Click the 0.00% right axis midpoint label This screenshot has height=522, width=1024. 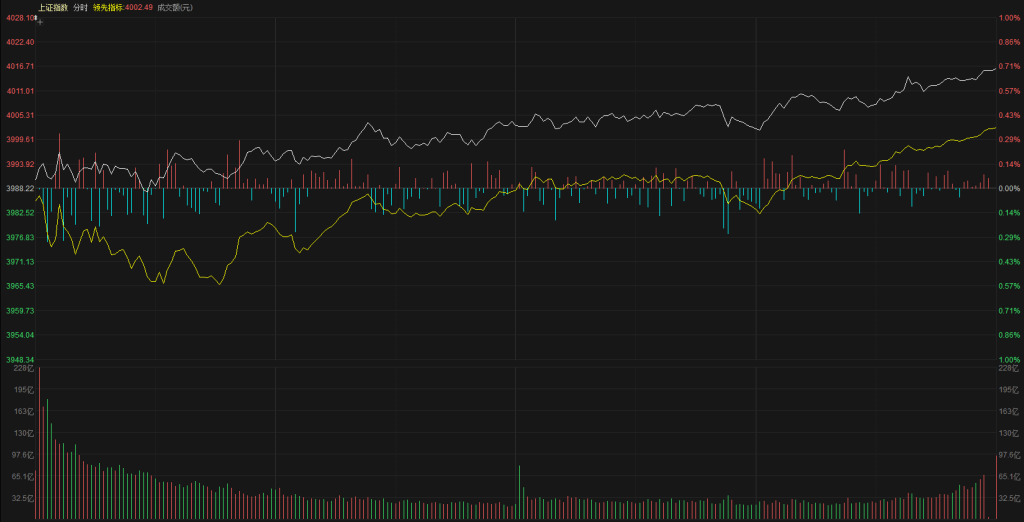(1008, 188)
